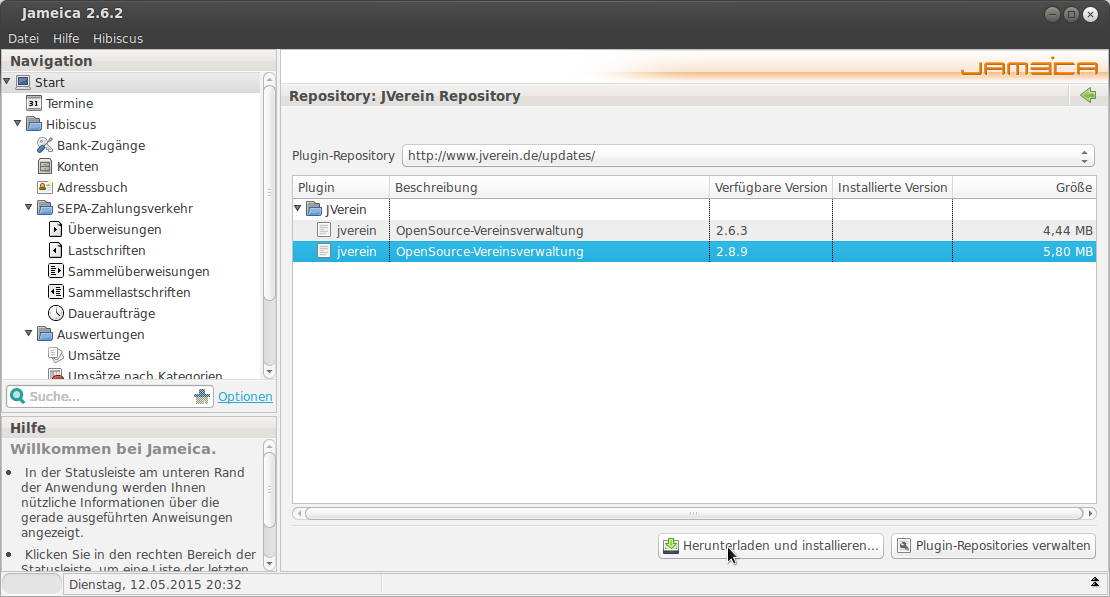Click the Hibiscus folder icon

pos(34,124)
